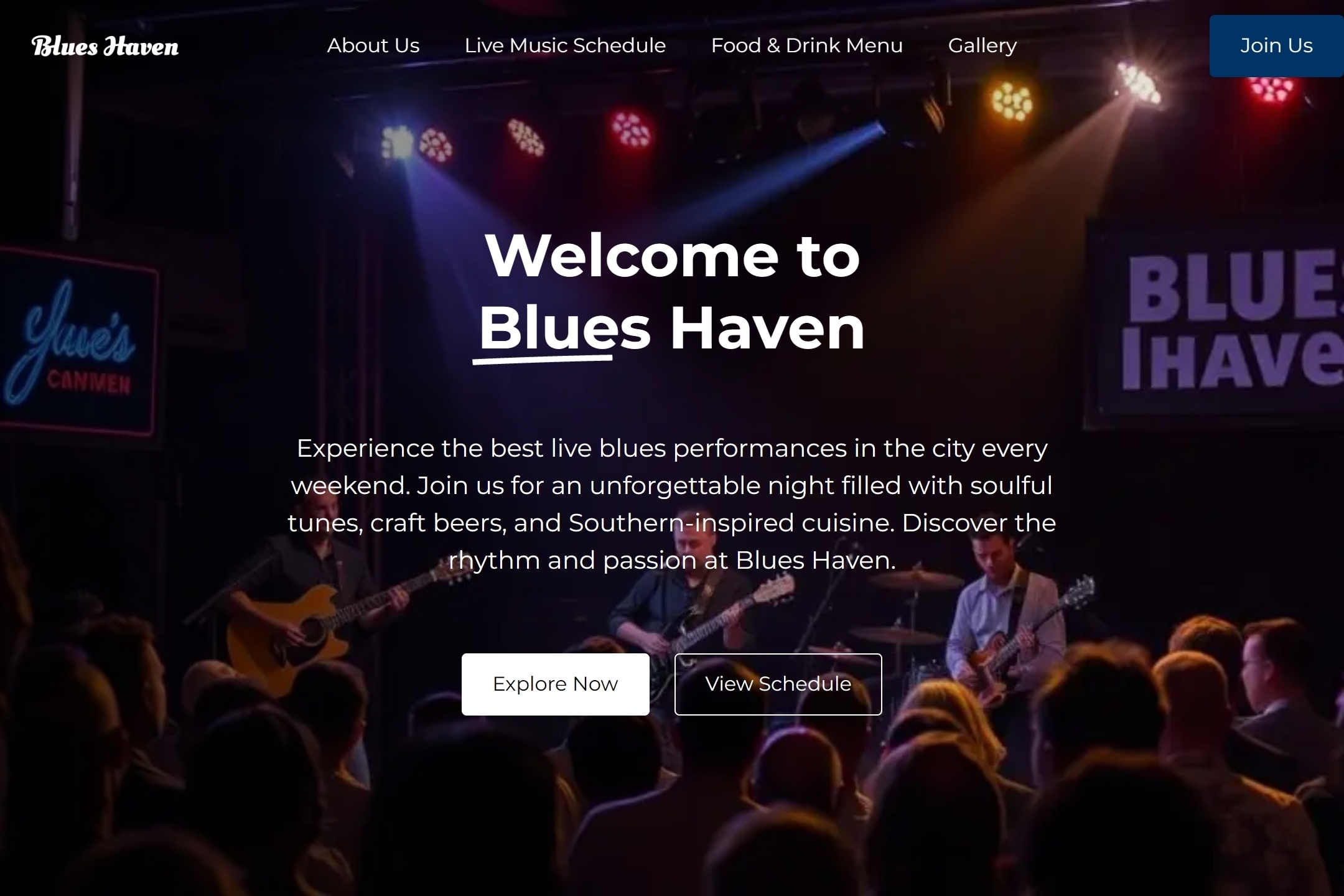Image resolution: width=1344 pixels, height=896 pixels.
Task: Click the Welcome to Blues Haven heading
Action: [x=672, y=291]
